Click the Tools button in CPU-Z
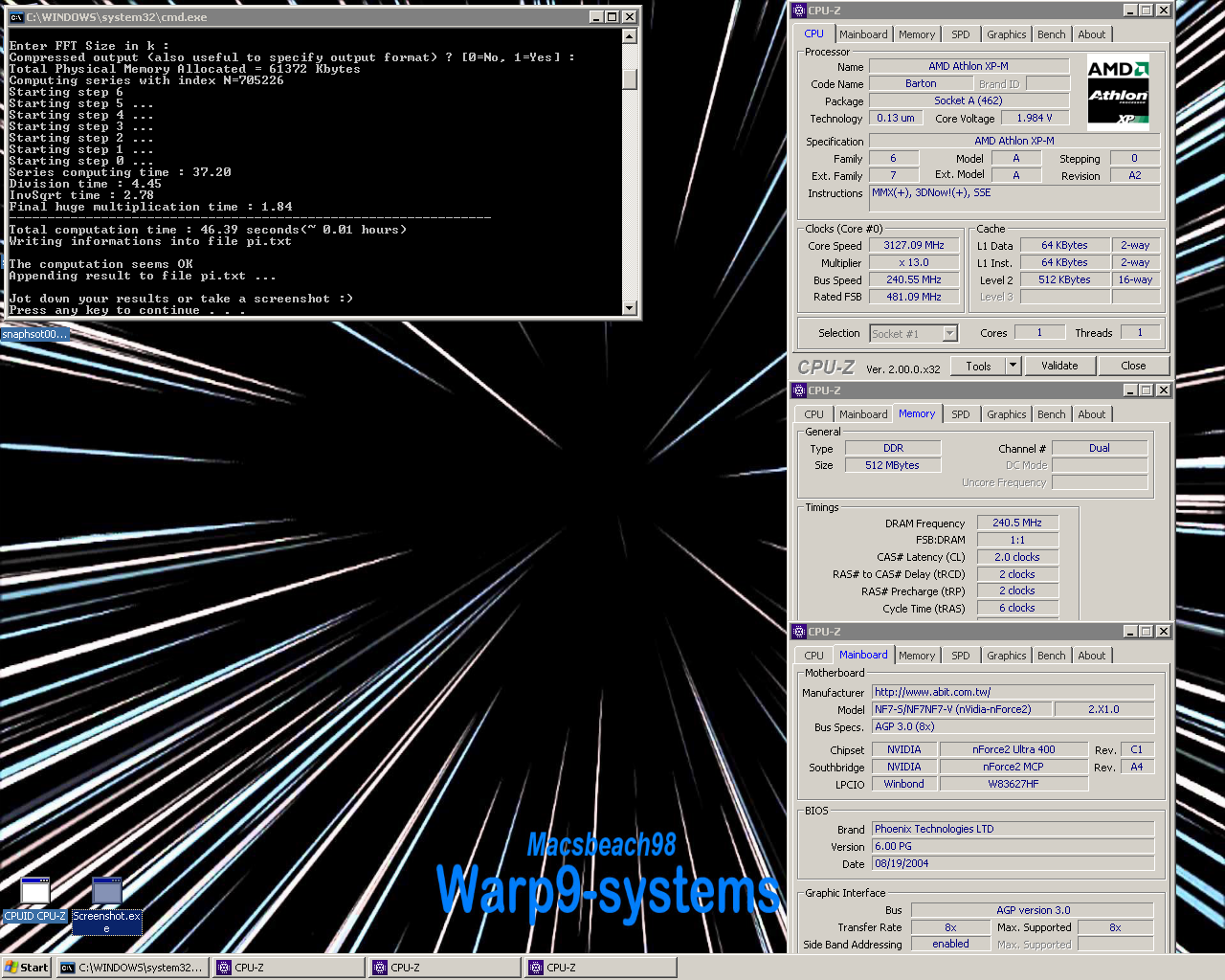The width and height of the screenshot is (1225, 980). click(978, 366)
